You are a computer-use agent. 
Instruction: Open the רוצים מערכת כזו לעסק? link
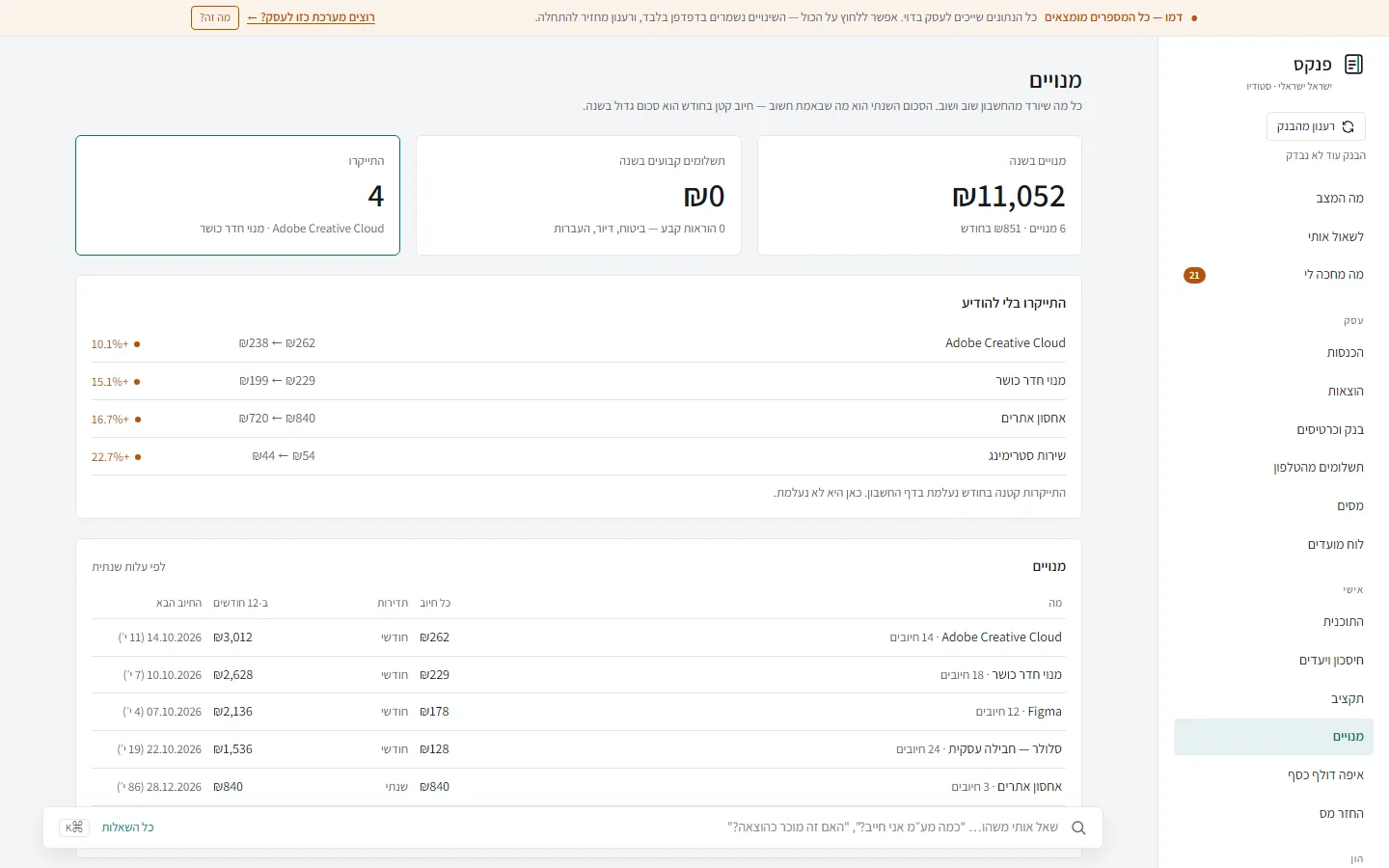coord(311,17)
